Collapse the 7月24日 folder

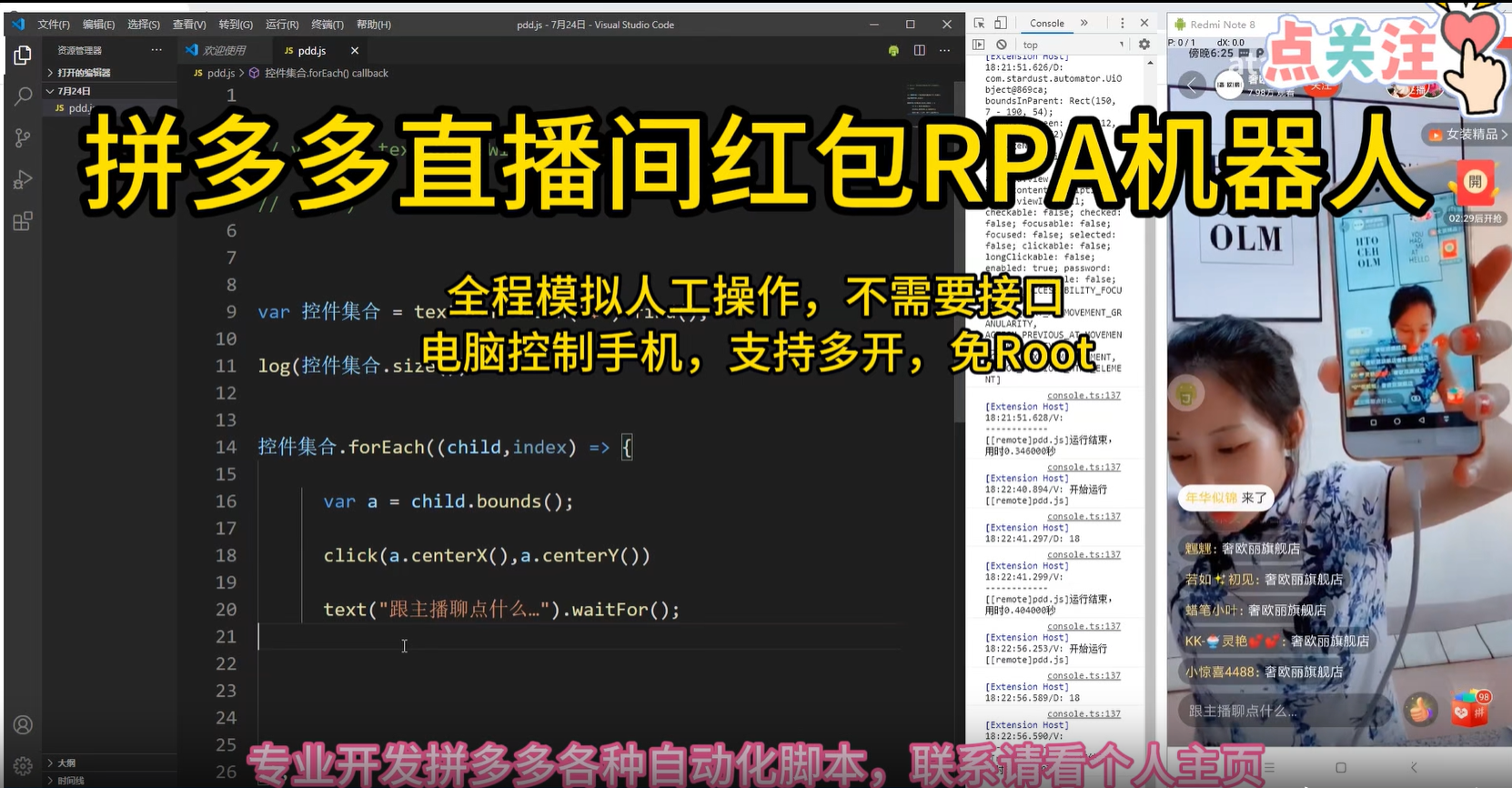[x=73, y=91]
